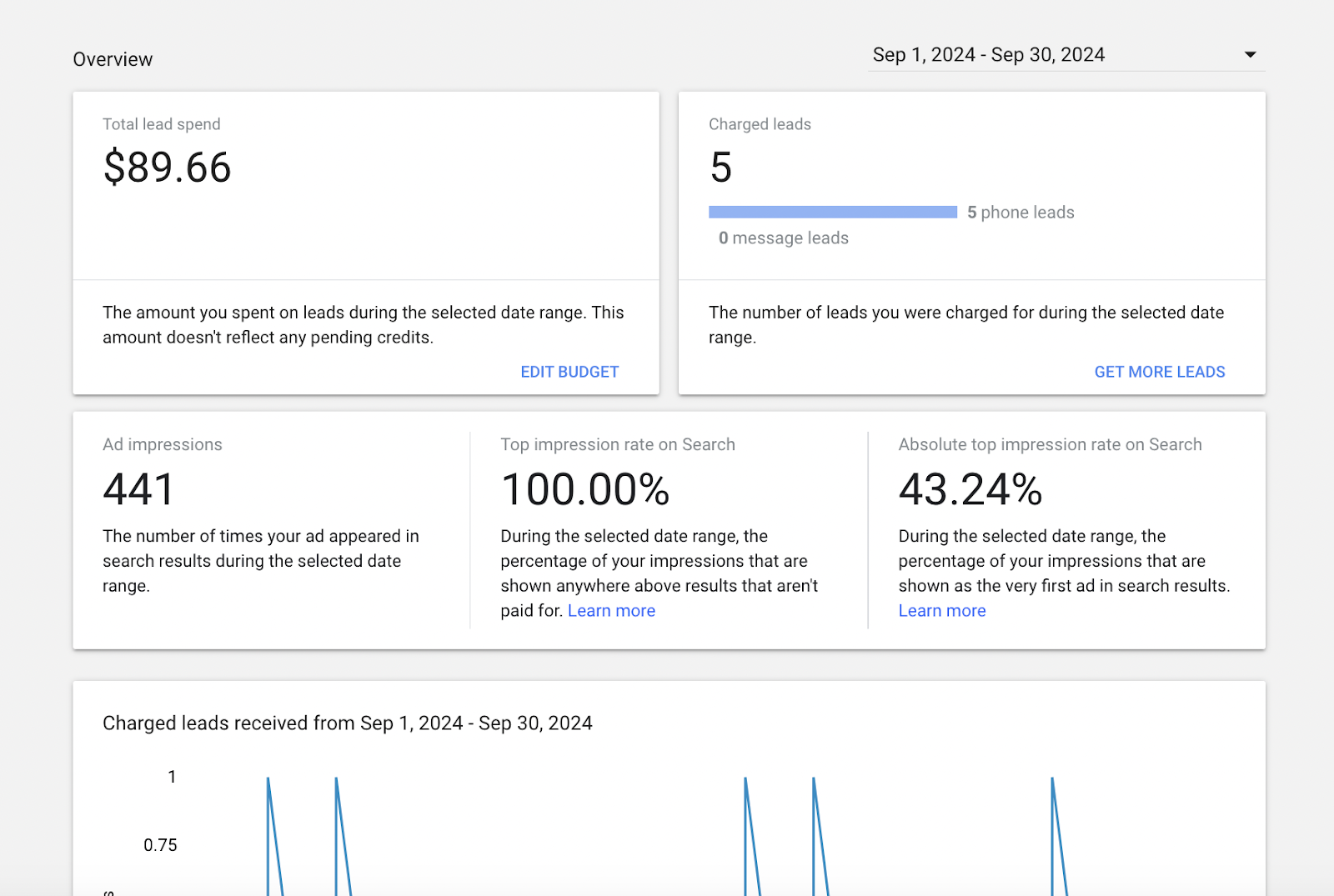Click the blue phone leads bar

pyautogui.click(x=833, y=213)
